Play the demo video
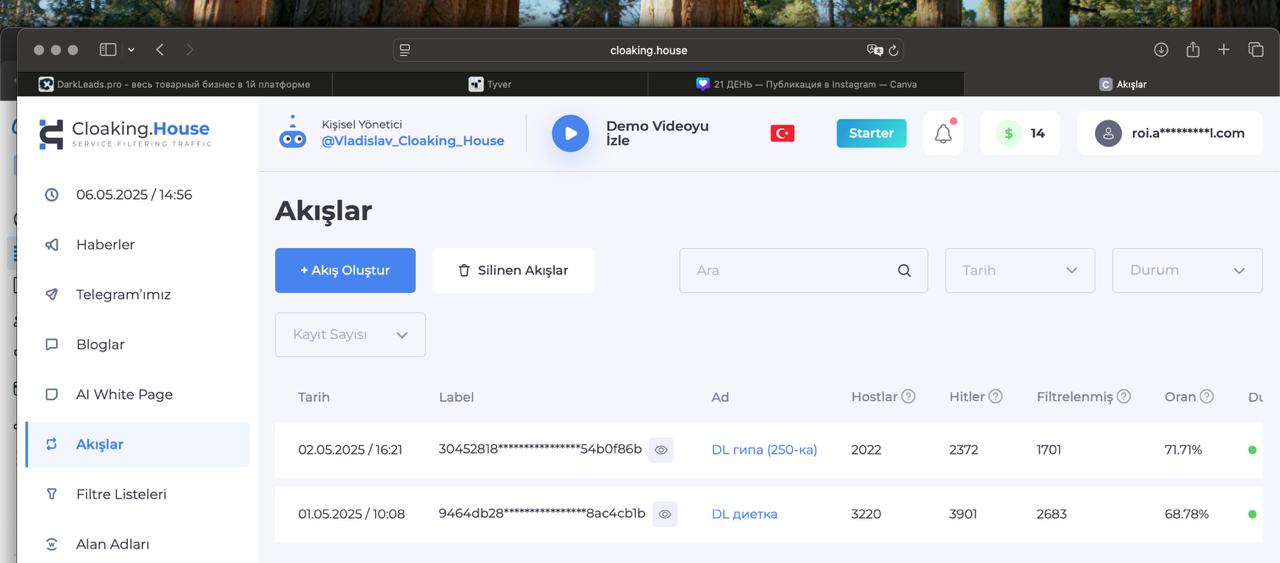Screen dimensions: 1280x563 (570, 133)
